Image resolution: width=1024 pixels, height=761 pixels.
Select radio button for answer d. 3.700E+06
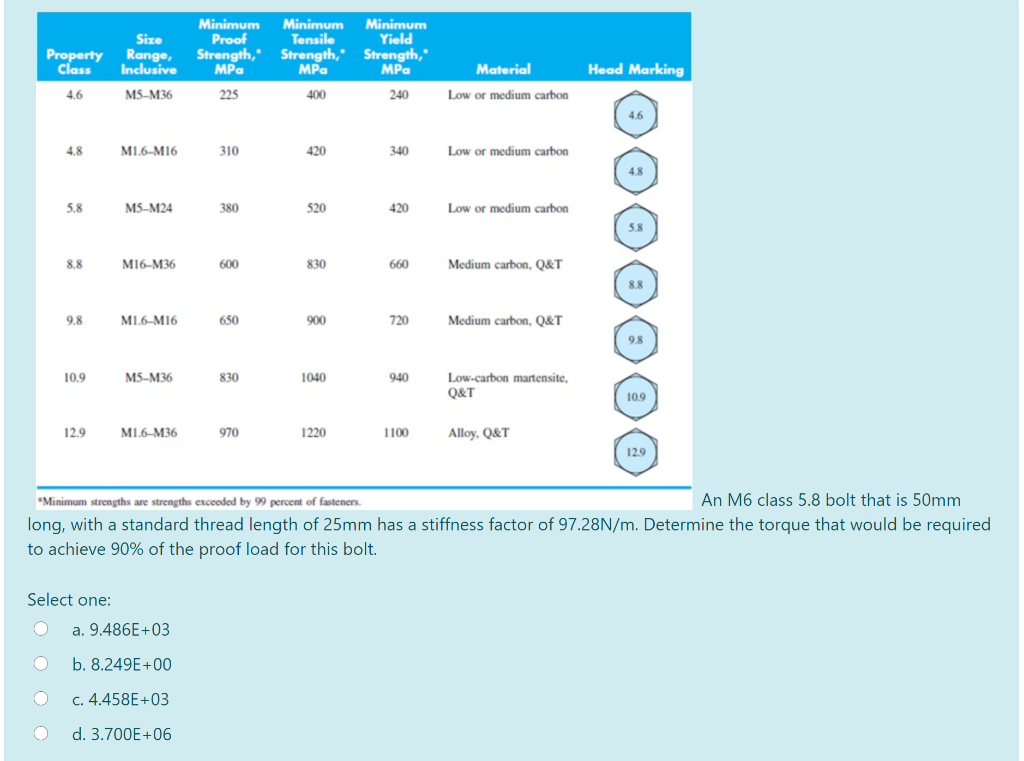[x=40, y=733]
